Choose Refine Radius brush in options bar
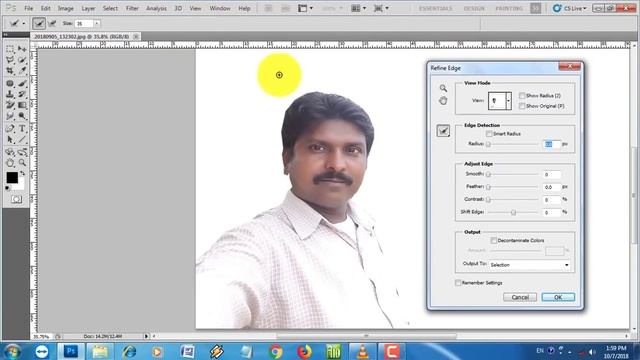This screenshot has height=360, width=640. coord(39,24)
